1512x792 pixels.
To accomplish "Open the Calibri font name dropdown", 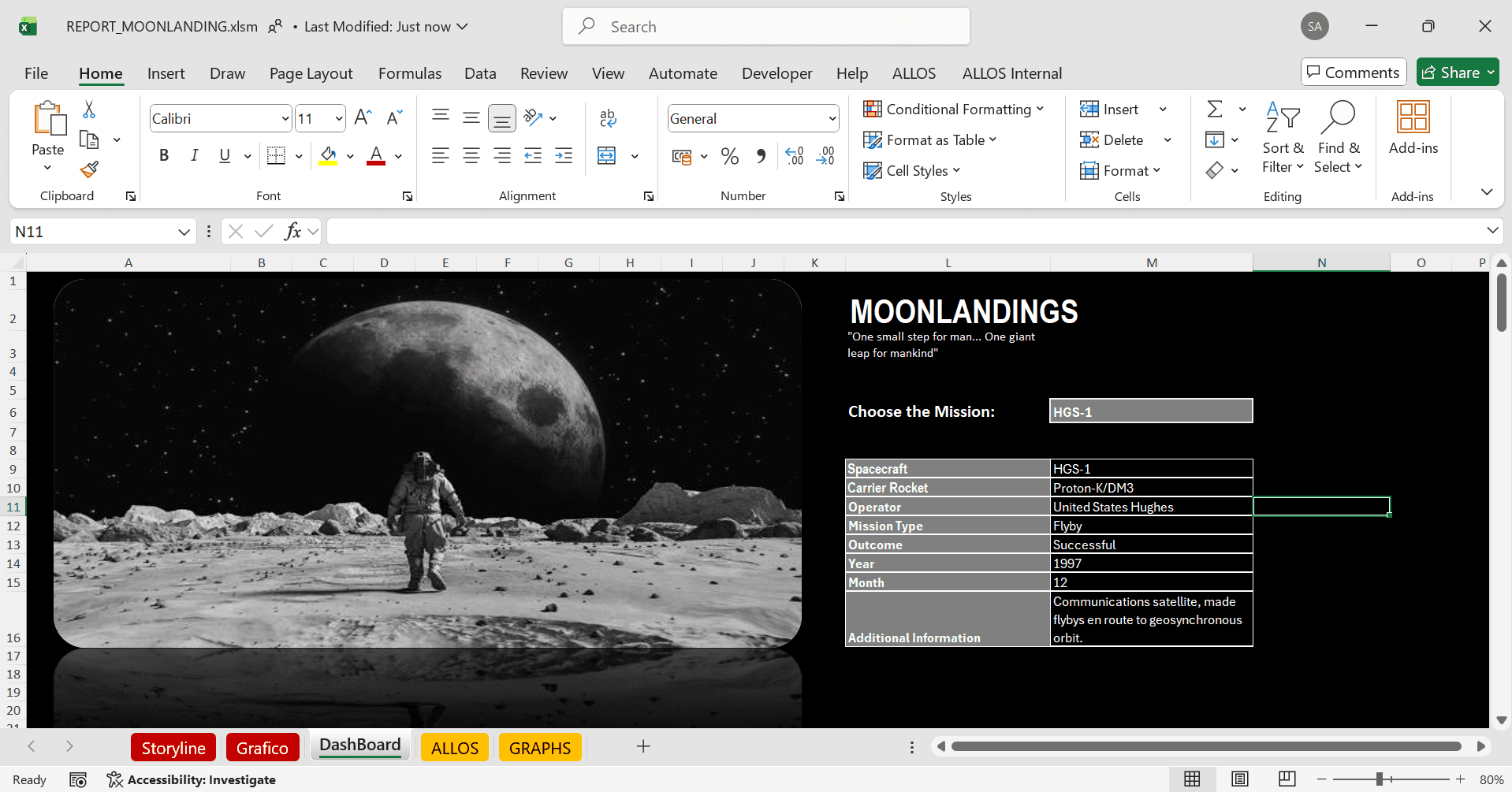I will coord(285,119).
